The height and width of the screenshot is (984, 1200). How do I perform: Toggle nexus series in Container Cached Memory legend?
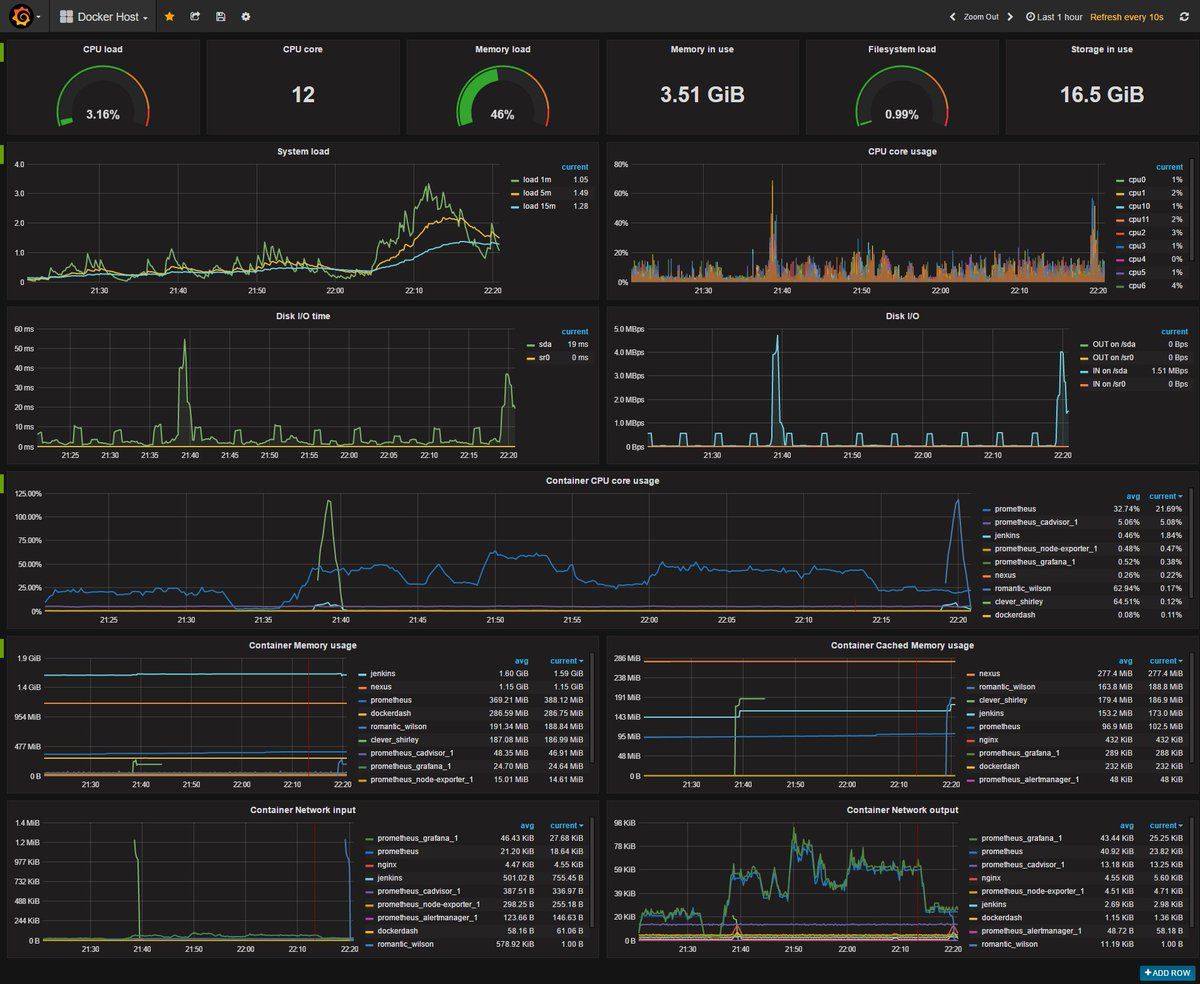(x=989, y=674)
